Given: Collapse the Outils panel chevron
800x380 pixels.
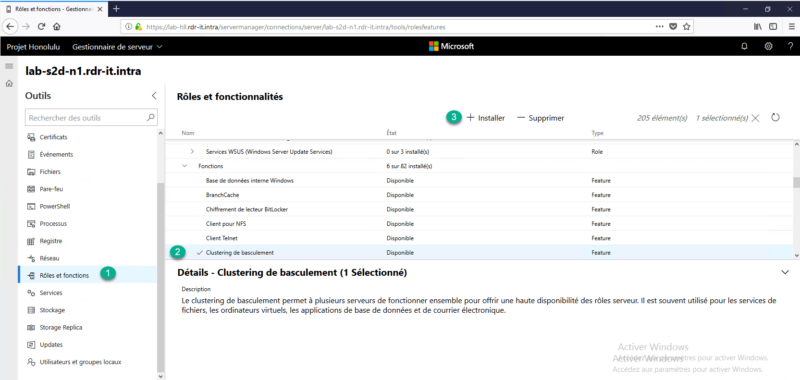Looking at the screenshot, I should click(154, 96).
